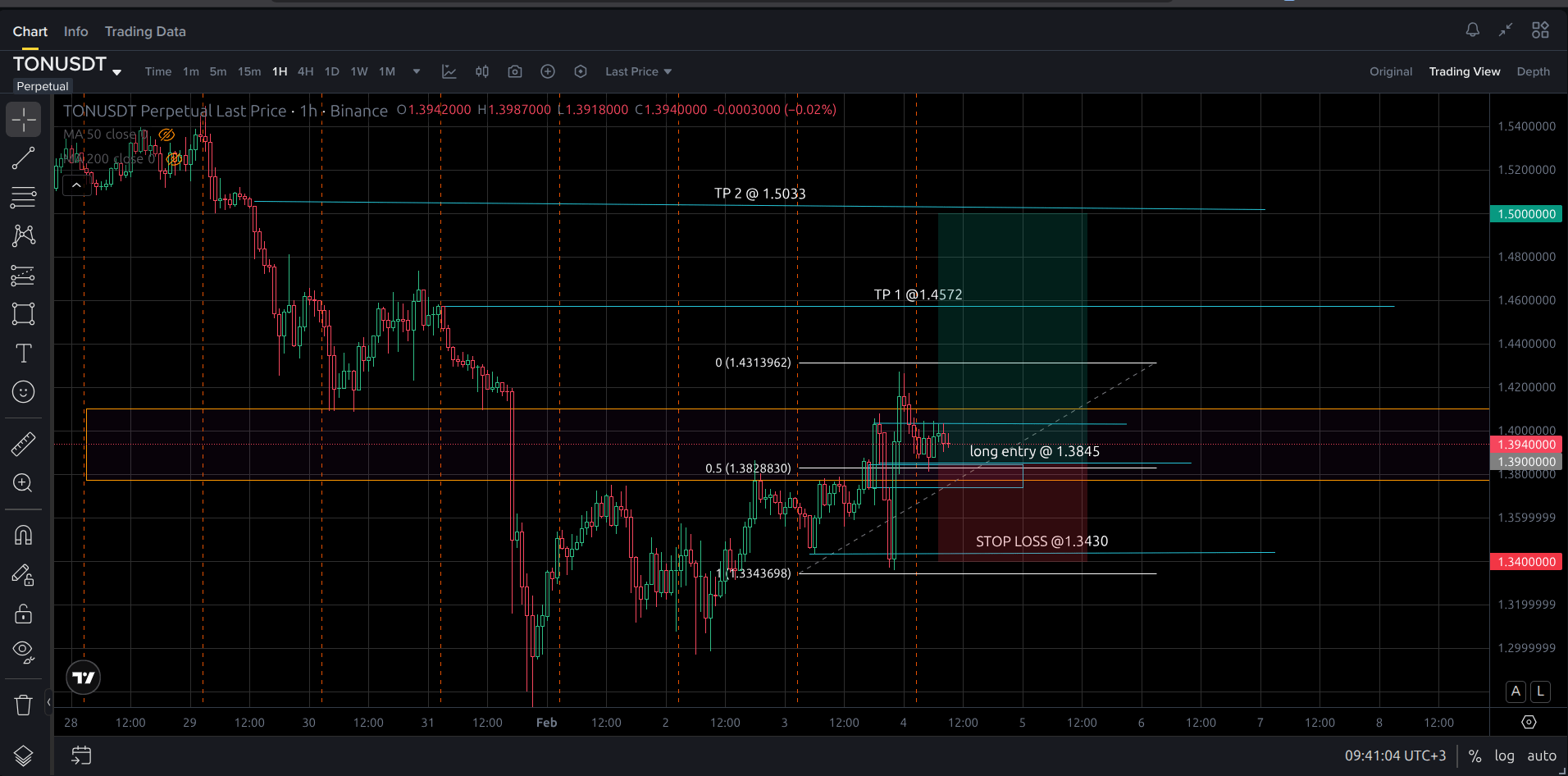Select the red 1.3400000 price tag

pos(1525,562)
